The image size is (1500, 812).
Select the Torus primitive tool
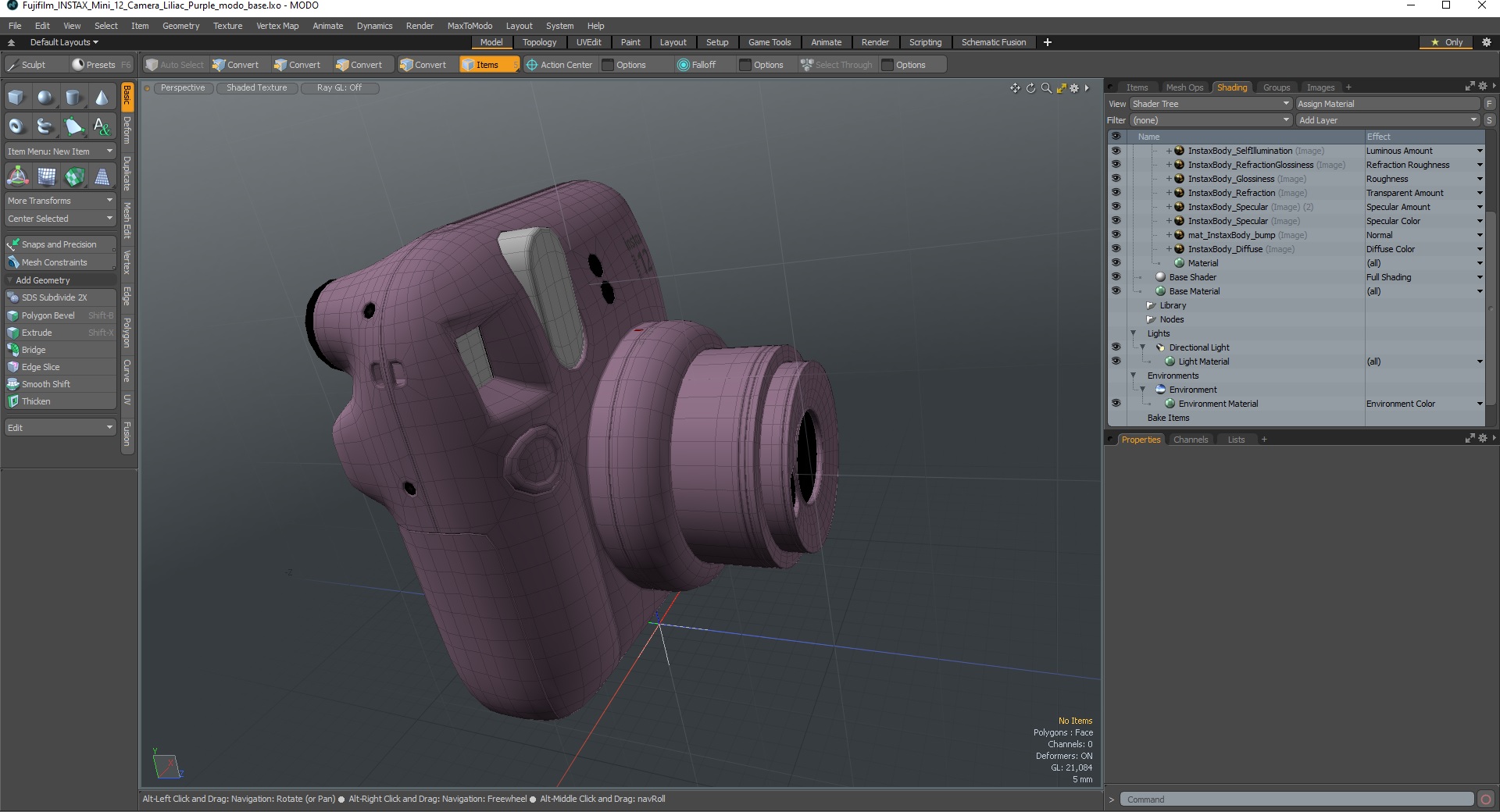(16, 126)
